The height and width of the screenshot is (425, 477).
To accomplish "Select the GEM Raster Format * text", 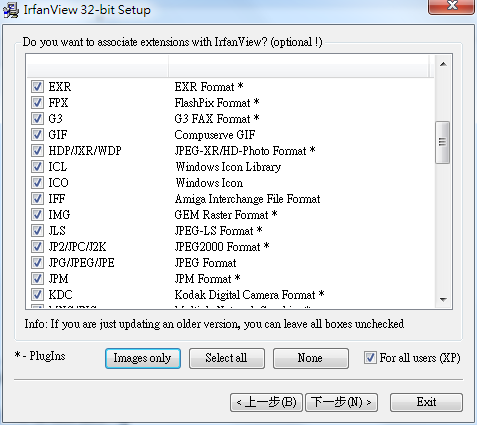I will 226,215.
